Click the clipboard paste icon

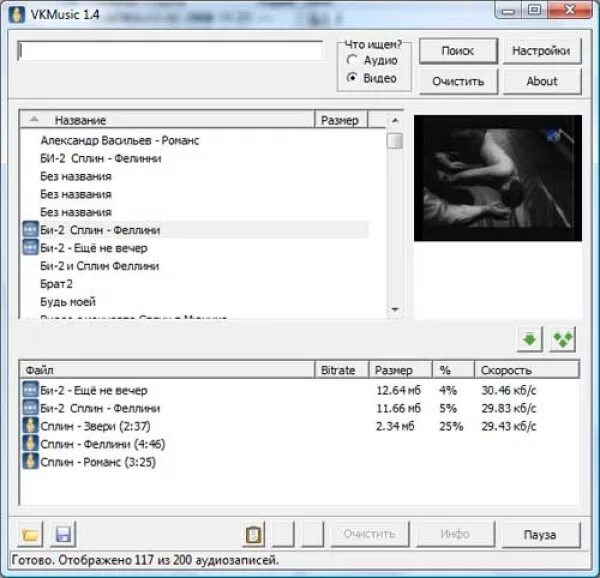[253, 534]
